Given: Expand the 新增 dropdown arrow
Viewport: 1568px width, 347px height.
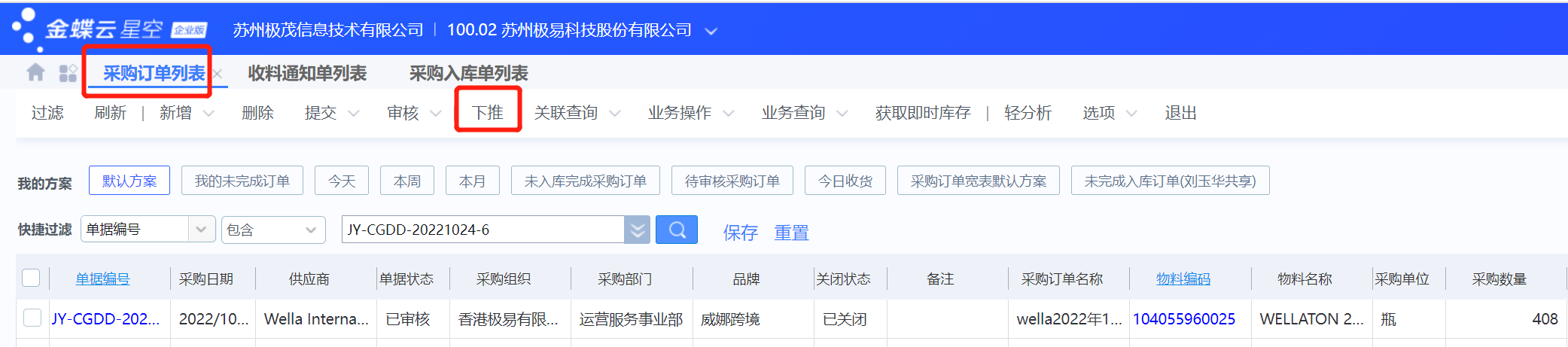Looking at the screenshot, I should pyautogui.click(x=209, y=114).
